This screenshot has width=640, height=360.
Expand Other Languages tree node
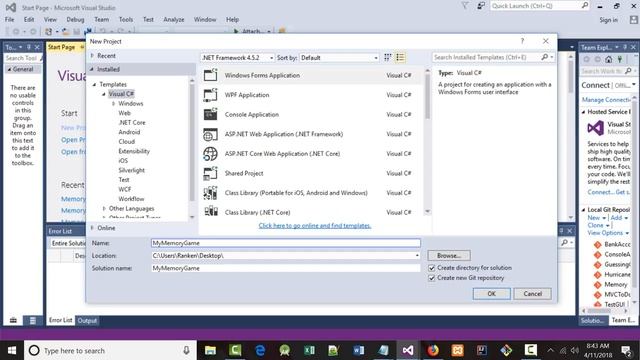(x=104, y=209)
